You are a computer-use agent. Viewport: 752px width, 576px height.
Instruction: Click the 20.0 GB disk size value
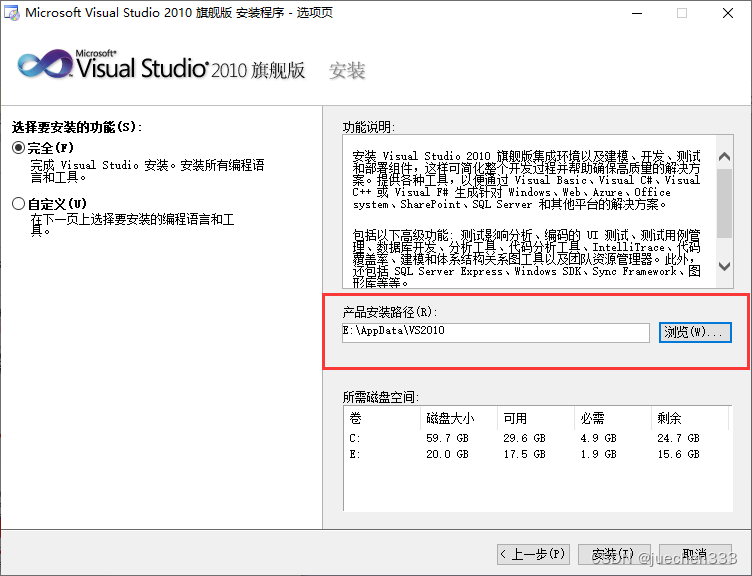(447, 454)
